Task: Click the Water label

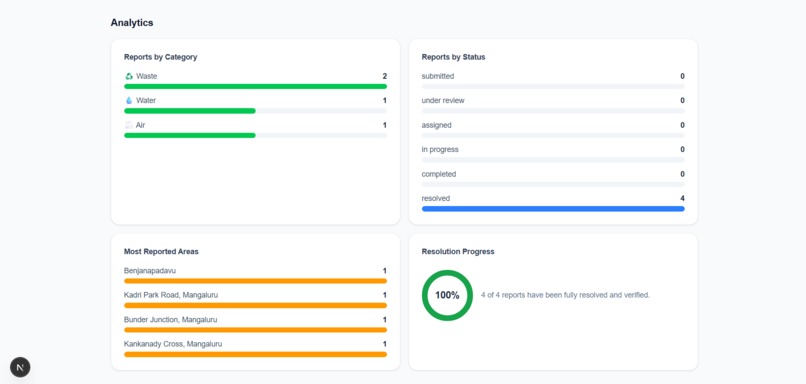Action: click(x=146, y=100)
